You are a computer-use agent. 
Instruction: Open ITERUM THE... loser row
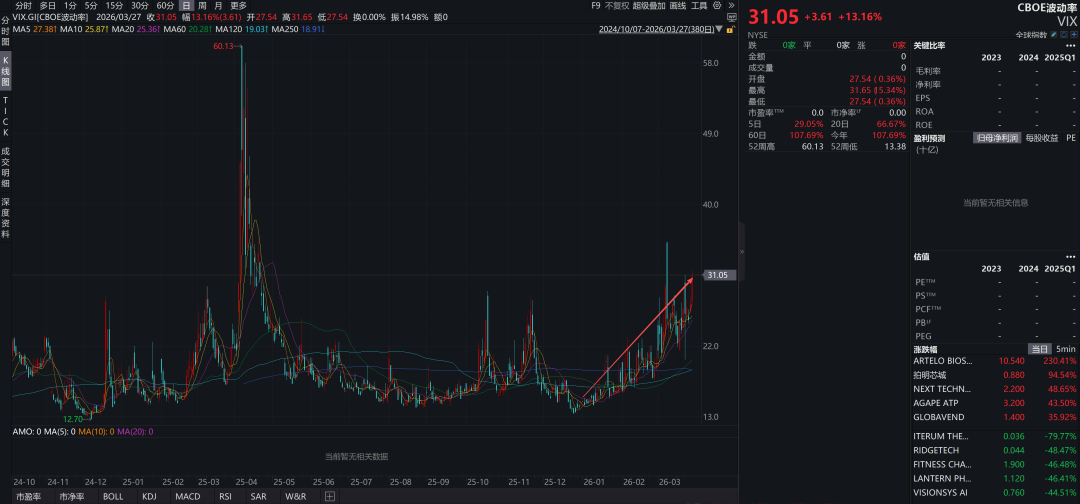pos(995,436)
